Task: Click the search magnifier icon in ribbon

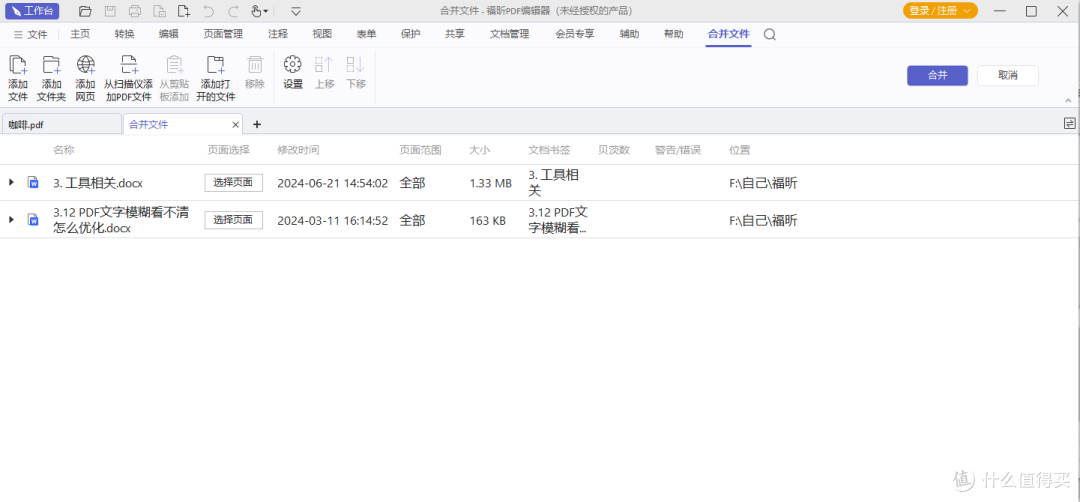Action: [770, 34]
